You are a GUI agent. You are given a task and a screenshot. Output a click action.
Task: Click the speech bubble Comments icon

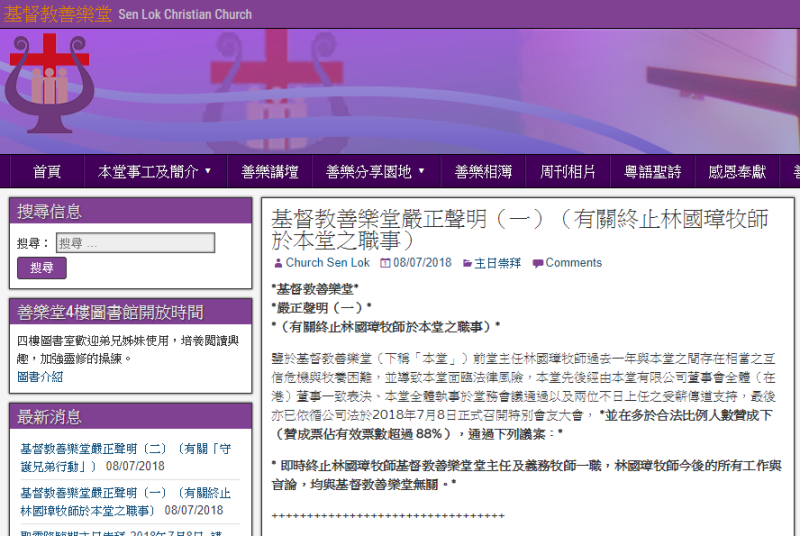point(538,263)
